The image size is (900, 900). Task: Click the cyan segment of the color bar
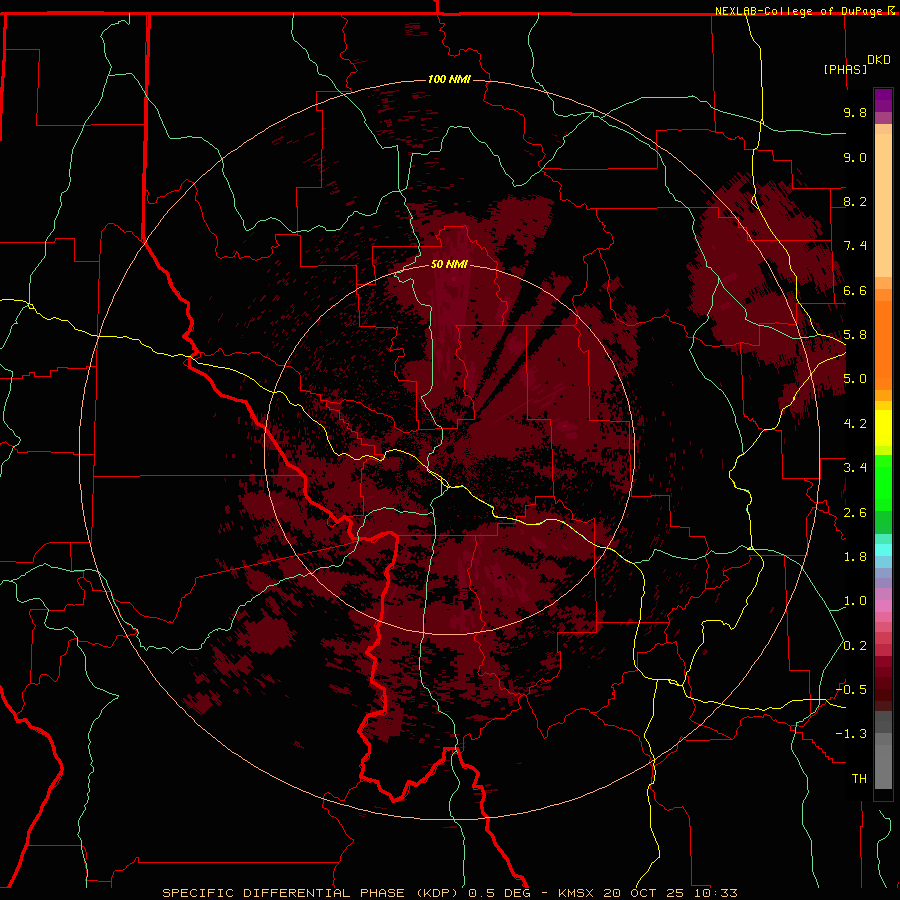[883, 550]
